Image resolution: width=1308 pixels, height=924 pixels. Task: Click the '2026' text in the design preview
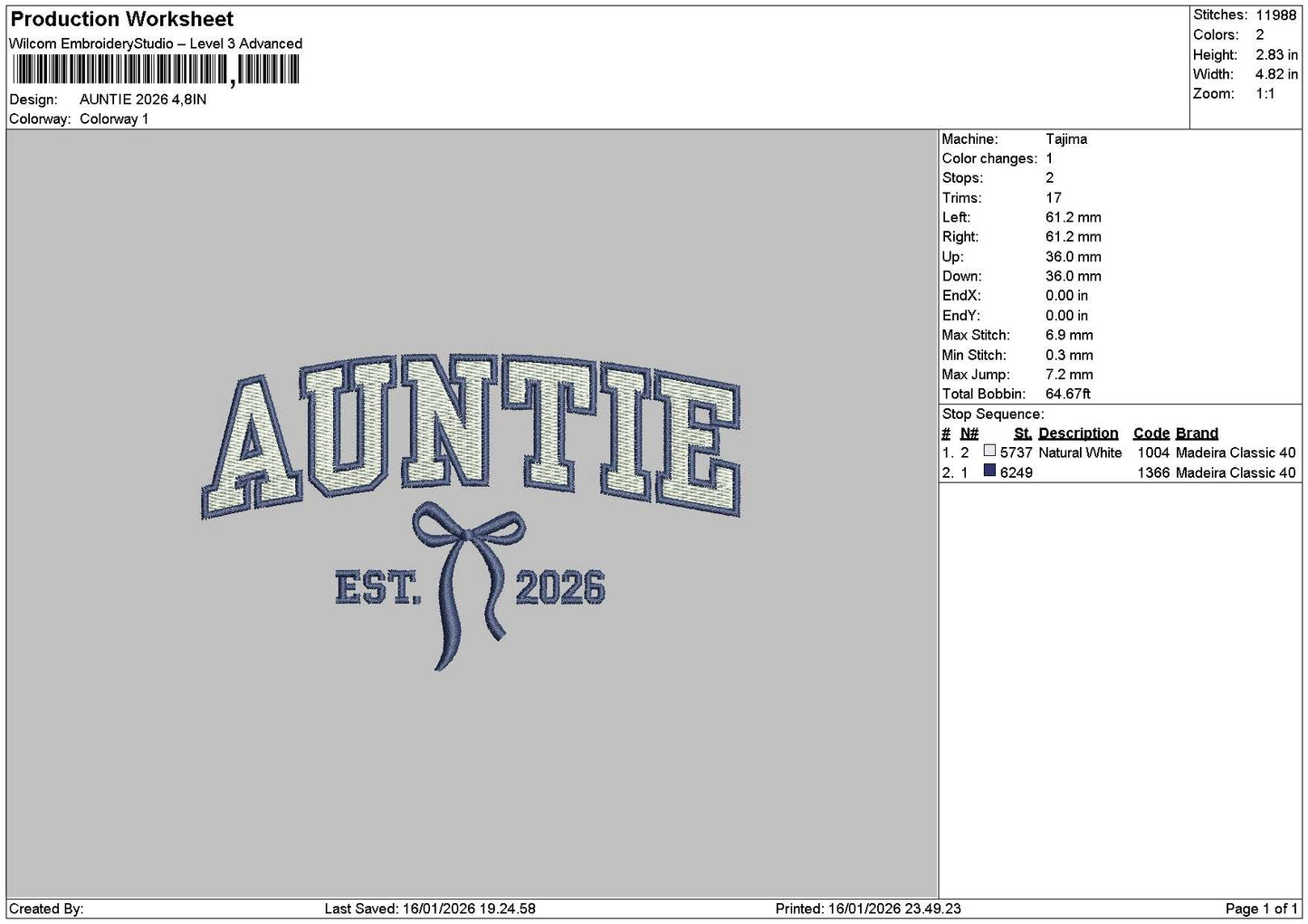pos(560,587)
